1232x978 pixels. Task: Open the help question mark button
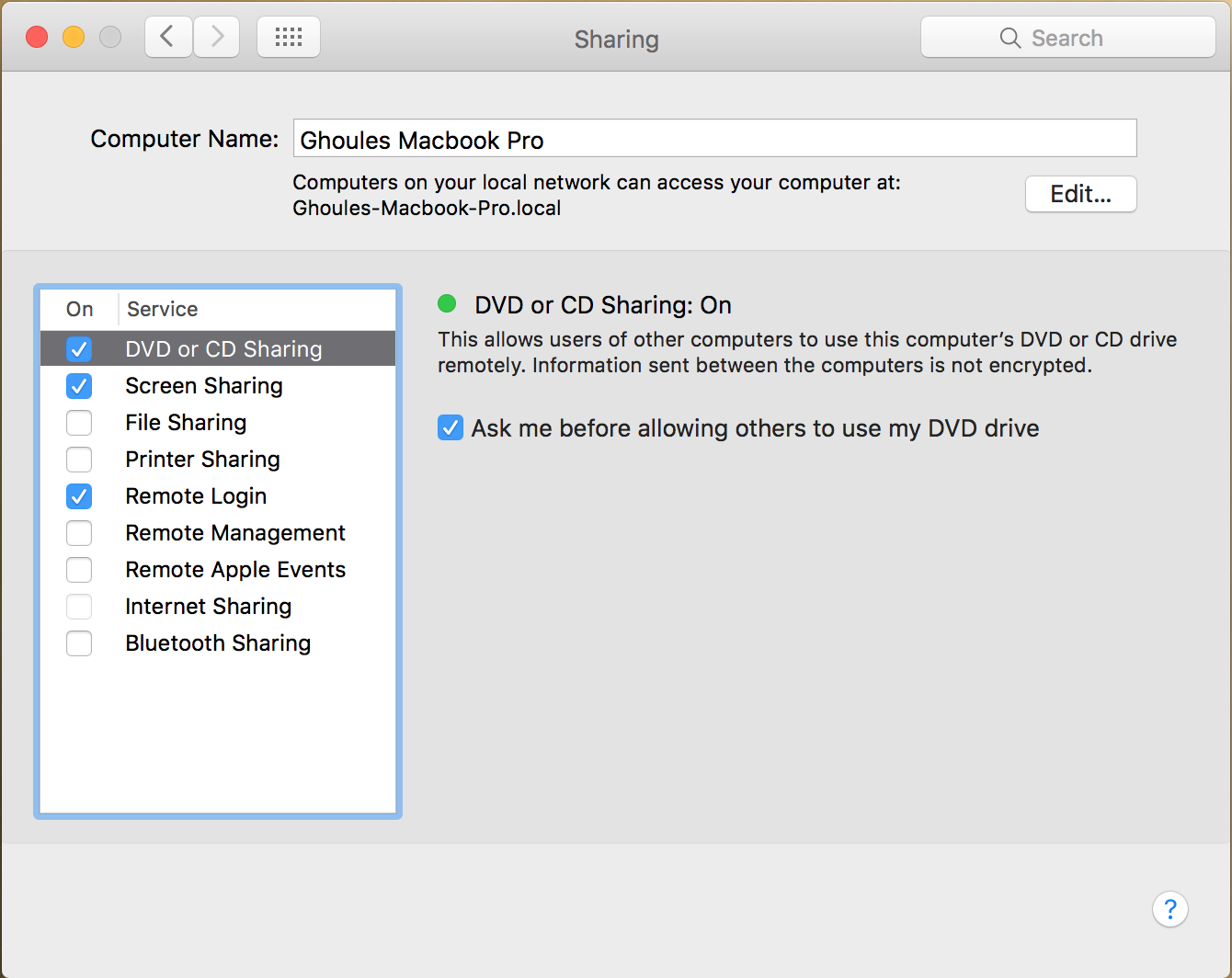click(x=1169, y=909)
